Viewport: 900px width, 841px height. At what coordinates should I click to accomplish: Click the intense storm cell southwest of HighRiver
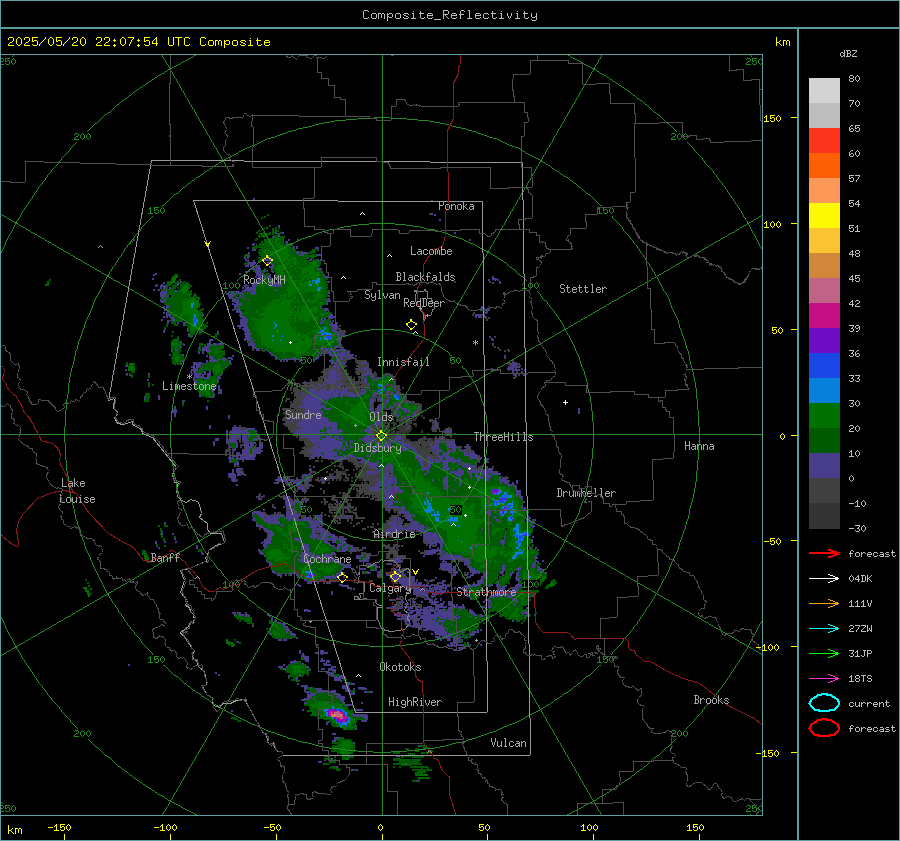[x=338, y=715]
